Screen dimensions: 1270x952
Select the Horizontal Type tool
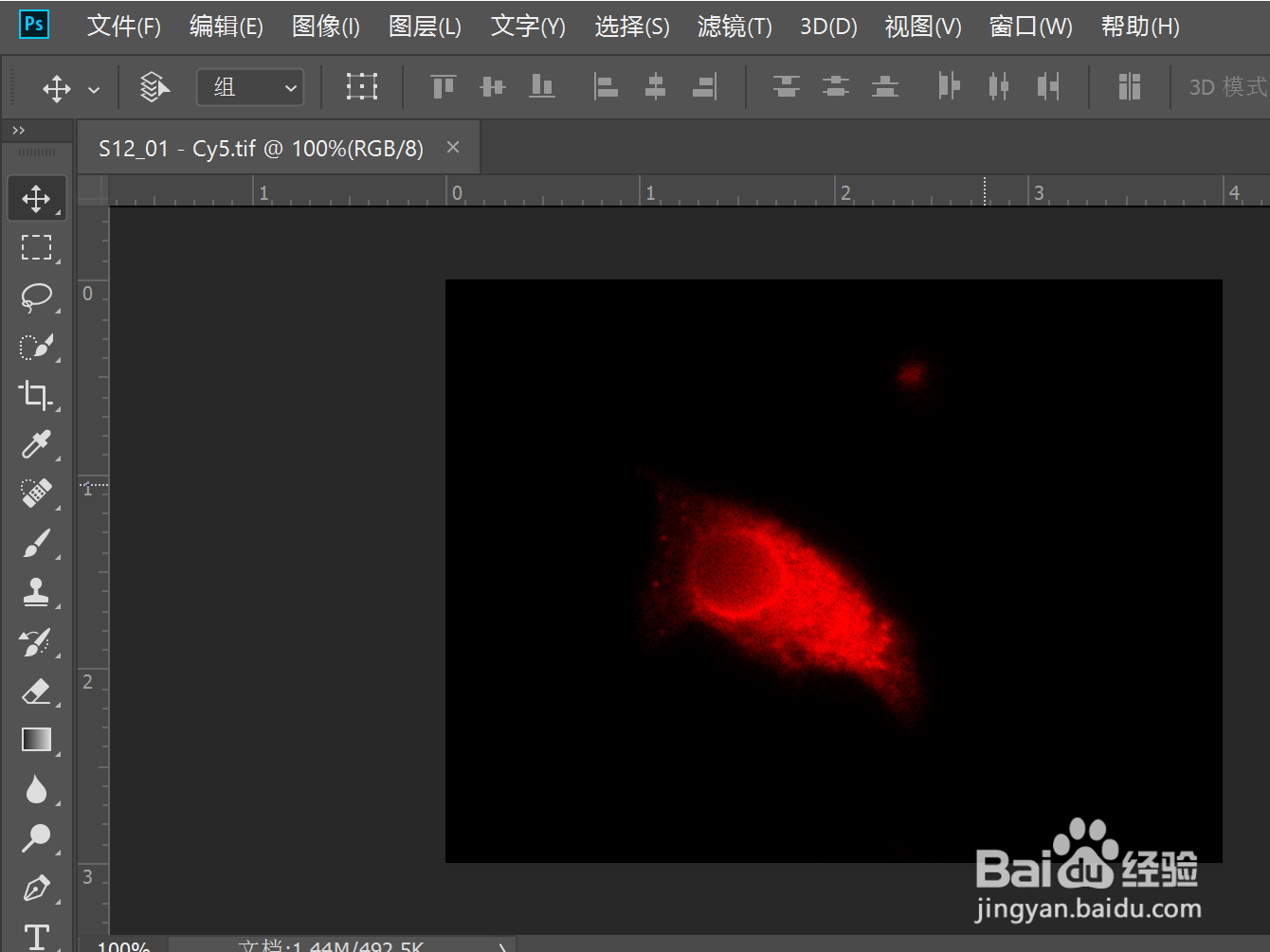click(x=36, y=937)
